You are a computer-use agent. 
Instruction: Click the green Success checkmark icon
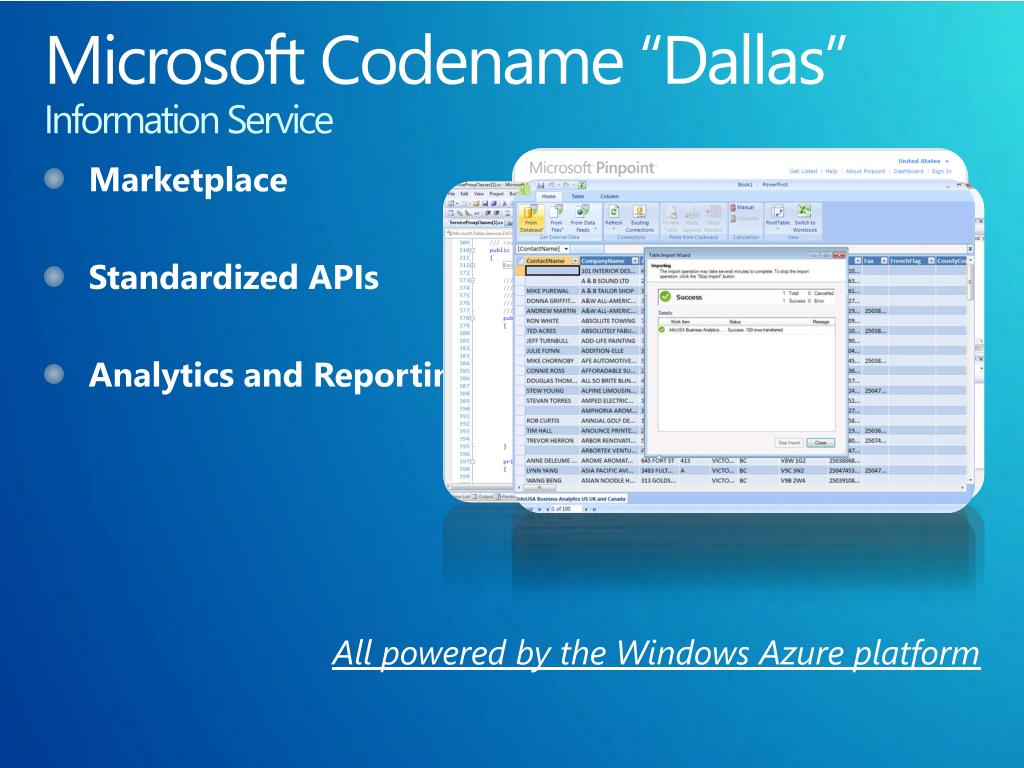665,296
